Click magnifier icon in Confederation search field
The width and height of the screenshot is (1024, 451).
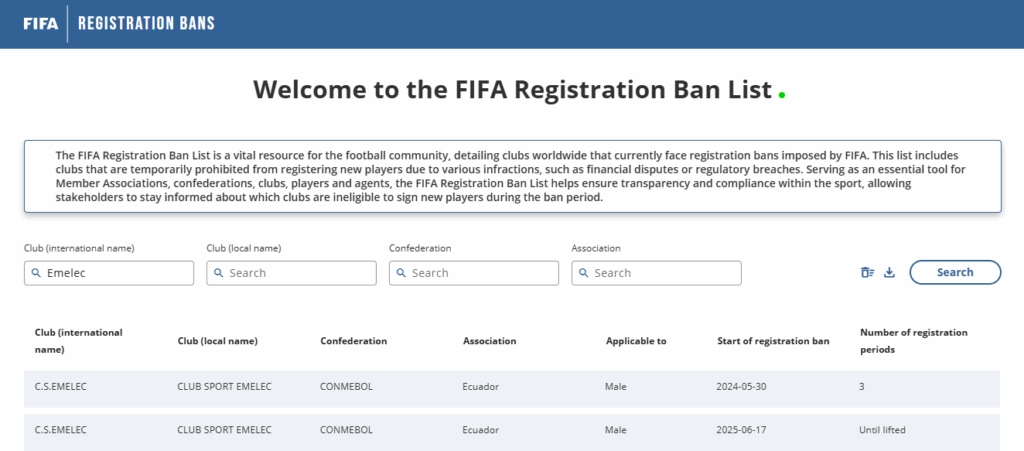(401, 273)
